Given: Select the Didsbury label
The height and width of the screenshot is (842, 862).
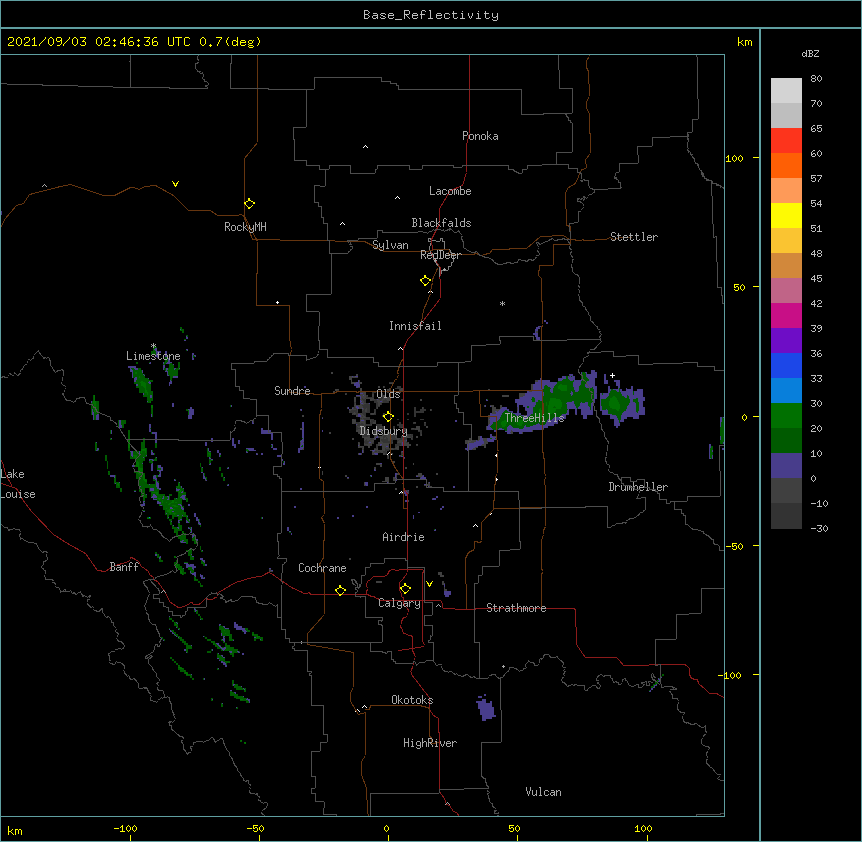Looking at the screenshot, I should 383,431.
